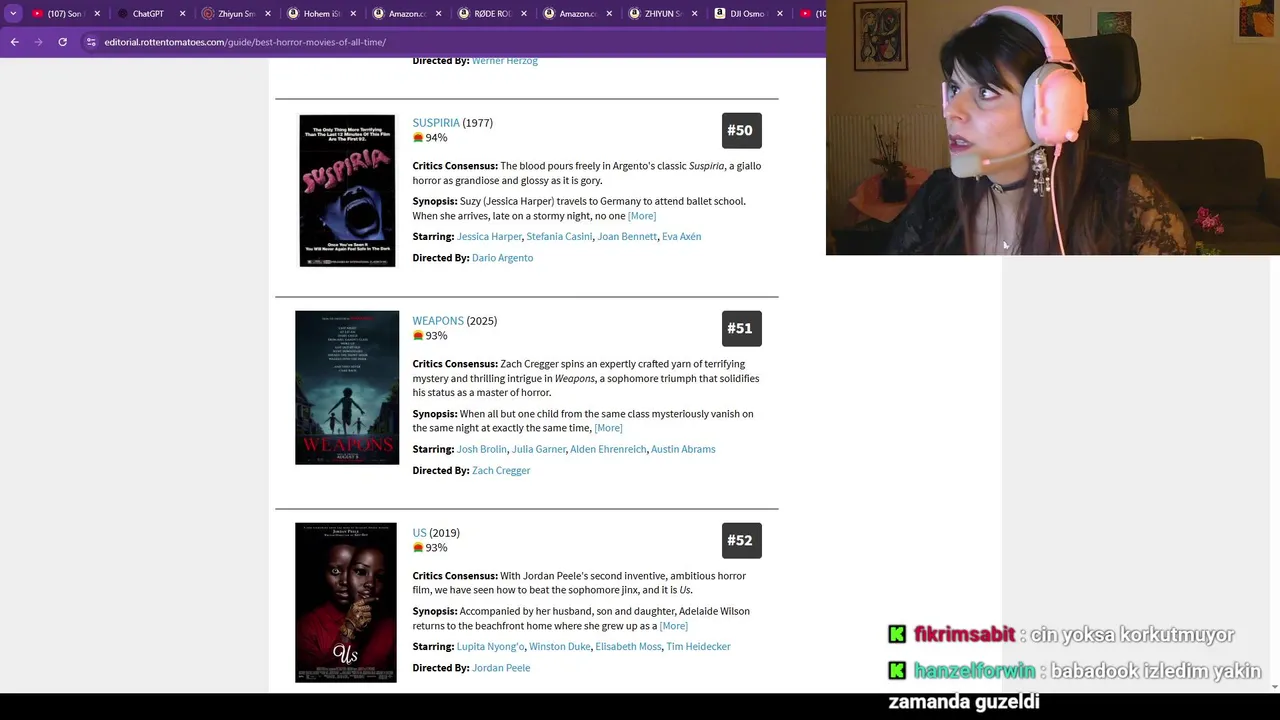Open Lupita Nyong'o's actor page
1280x720 pixels.
coord(490,647)
